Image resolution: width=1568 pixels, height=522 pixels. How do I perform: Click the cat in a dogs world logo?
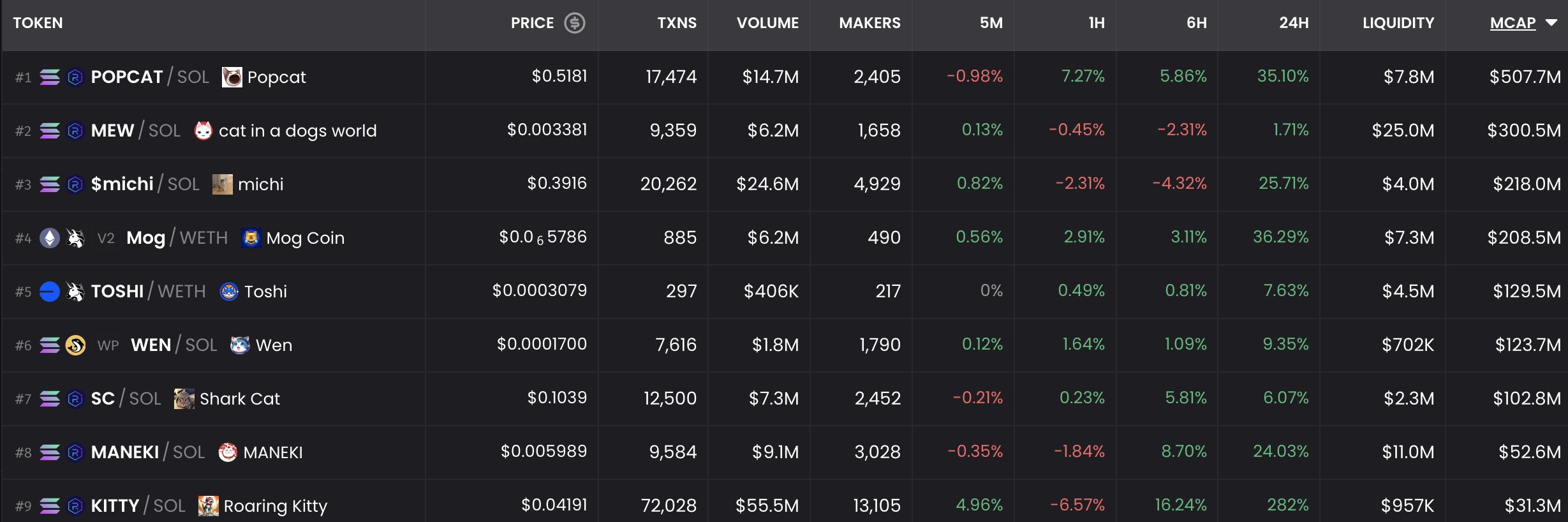point(203,131)
